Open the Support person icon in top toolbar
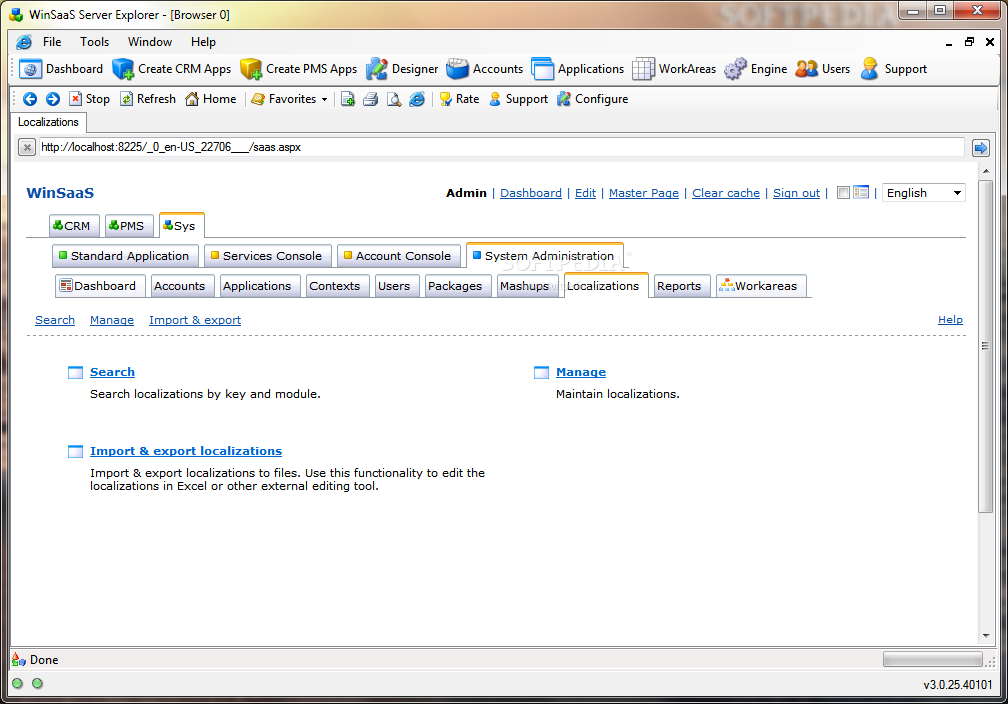 coord(869,69)
